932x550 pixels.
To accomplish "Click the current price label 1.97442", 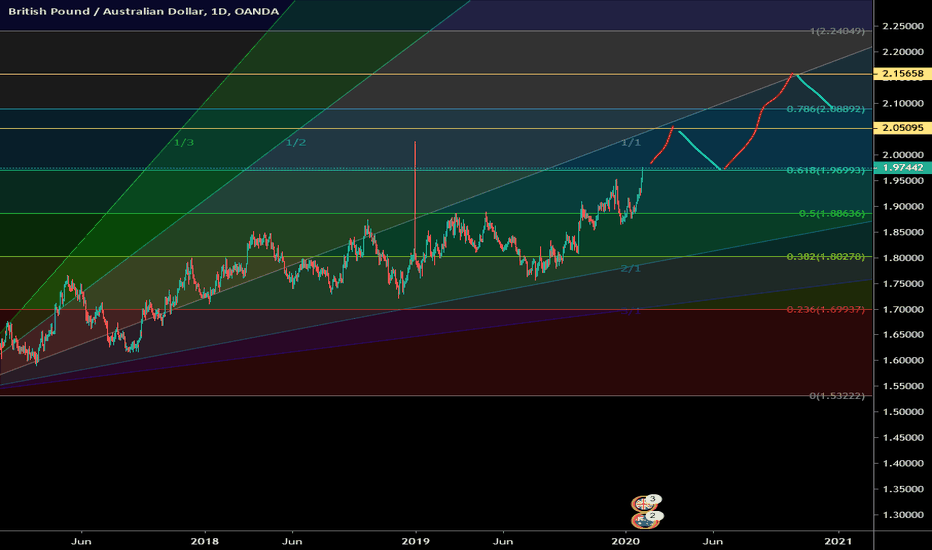I will (x=902, y=168).
